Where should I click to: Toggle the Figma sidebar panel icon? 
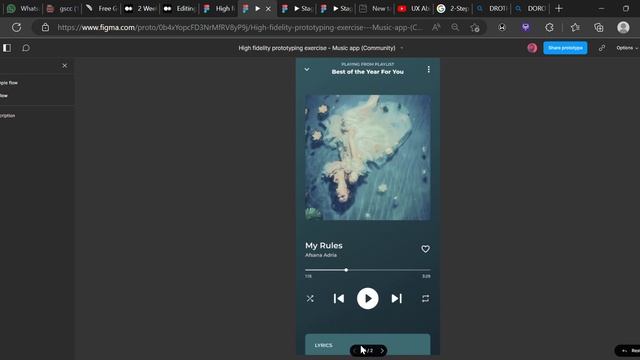(7, 48)
